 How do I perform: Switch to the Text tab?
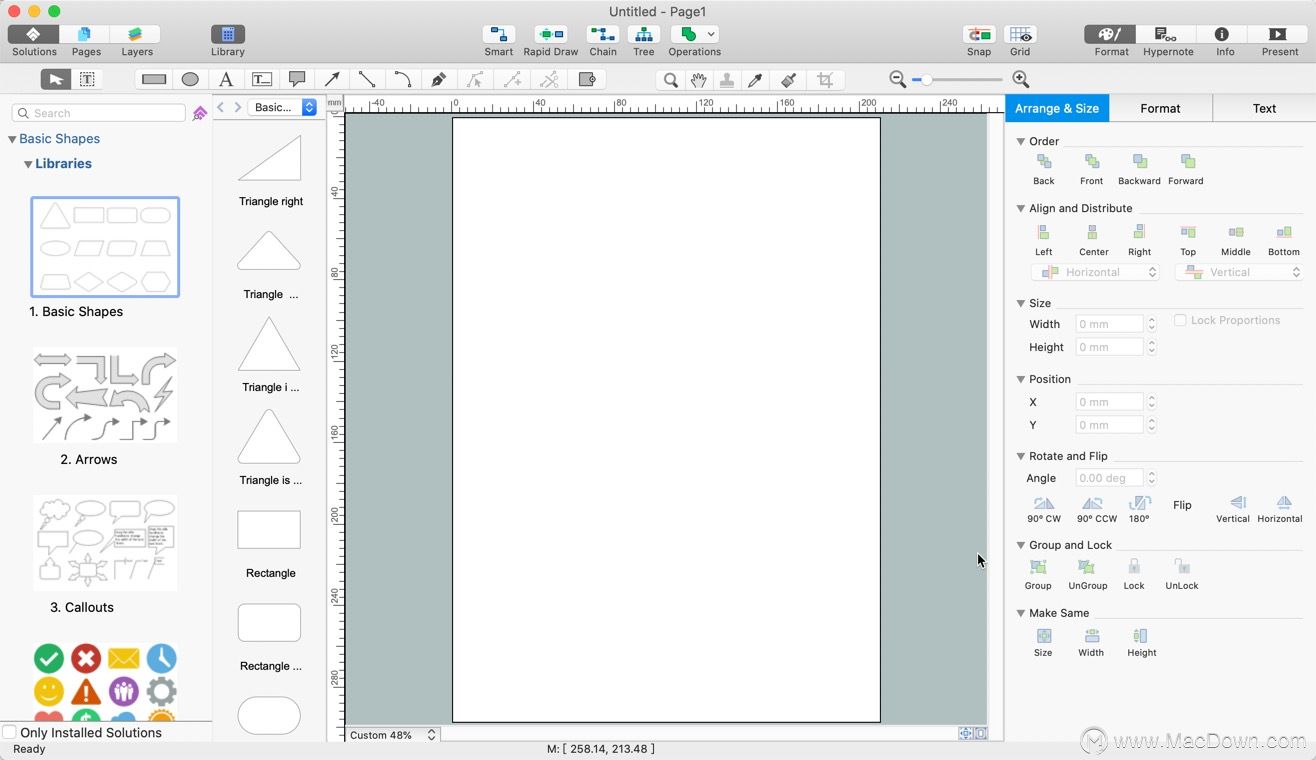point(1264,108)
